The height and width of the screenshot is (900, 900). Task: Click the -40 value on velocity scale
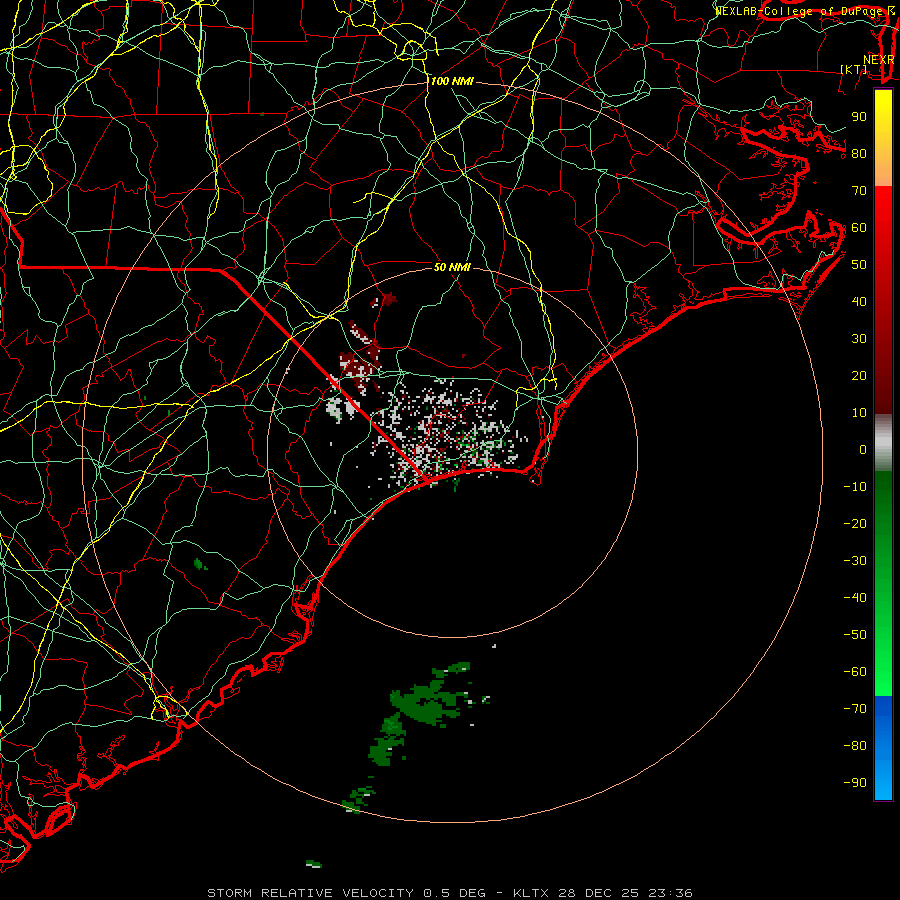tap(855, 598)
